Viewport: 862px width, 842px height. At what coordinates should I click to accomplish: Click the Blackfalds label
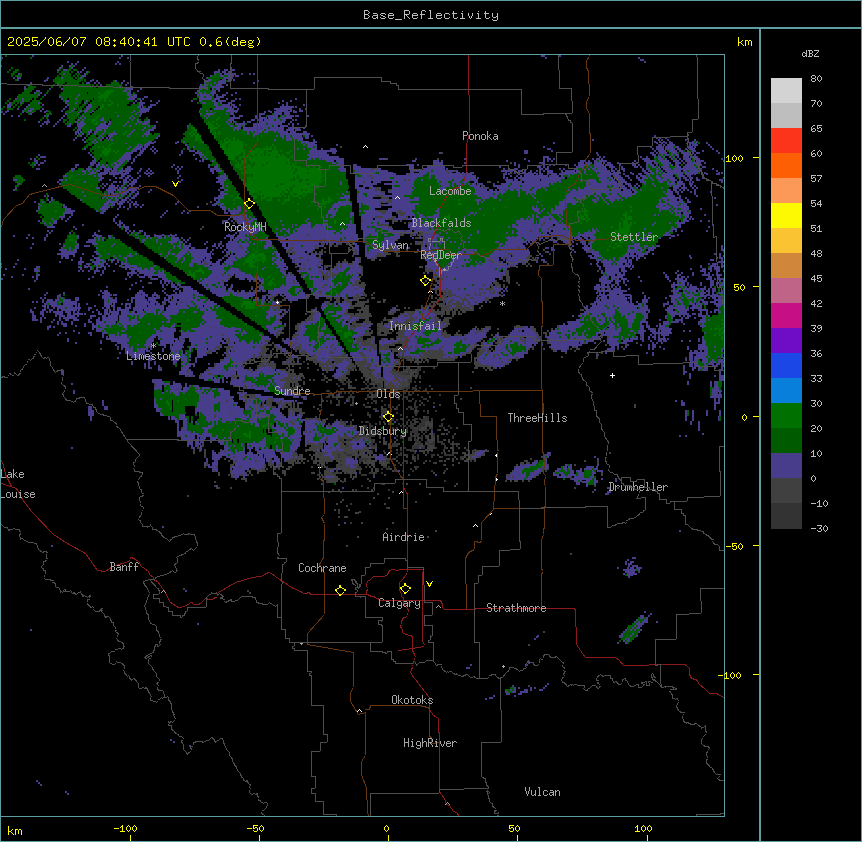coord(441,223)
